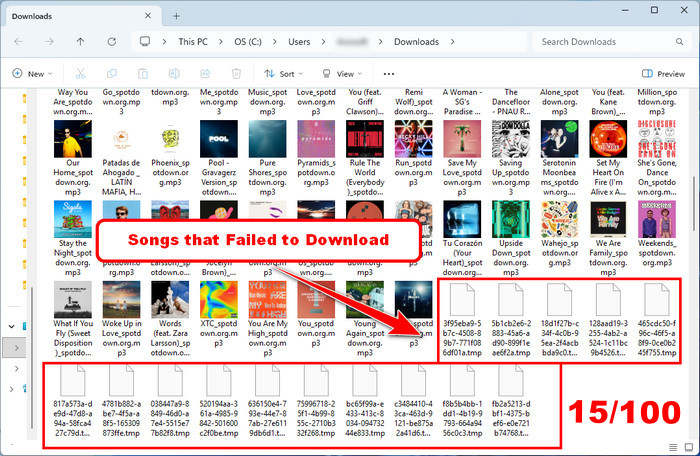Image resolution: width=700 pixels, height=456 pixels.
Task: Add a new tab with plus button
Action: [x=176, y=16]
